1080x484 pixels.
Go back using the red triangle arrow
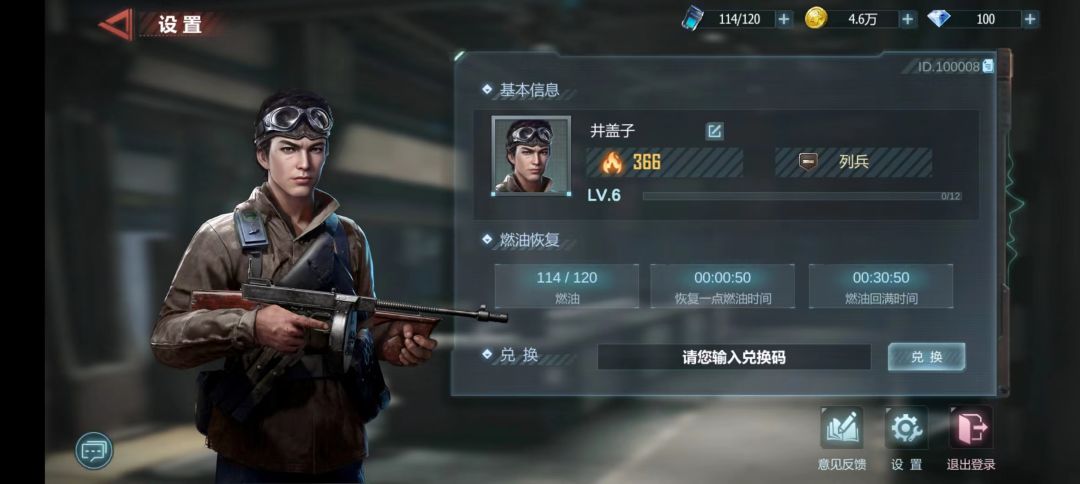point(116,24)
